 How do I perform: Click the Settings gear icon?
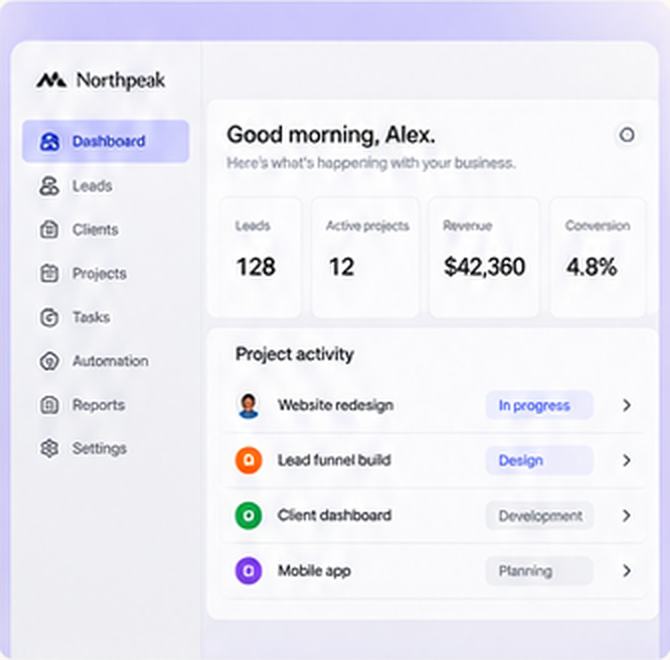coord(49,449)
